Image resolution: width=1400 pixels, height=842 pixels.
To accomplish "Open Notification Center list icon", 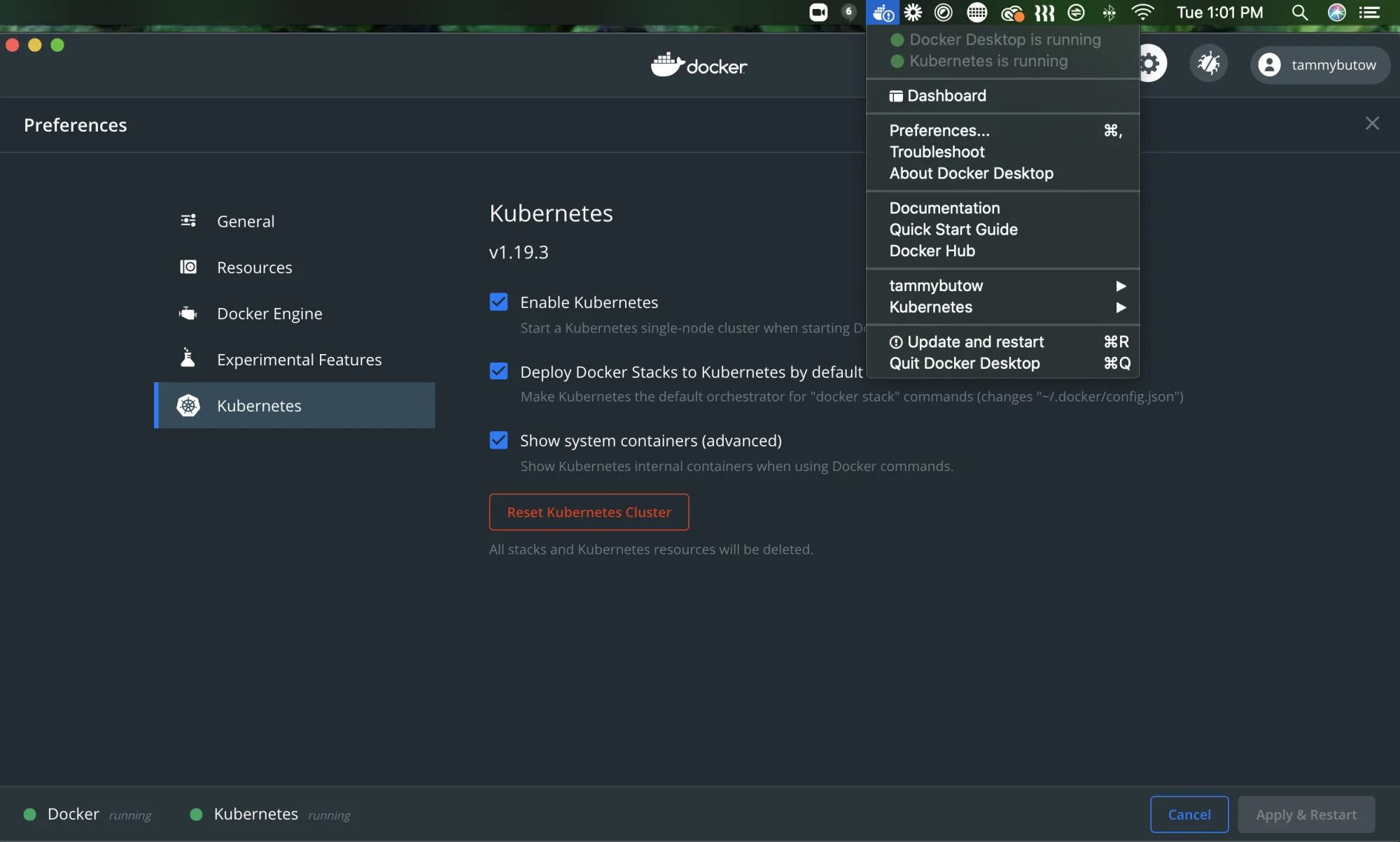I will click(1369, 13).
